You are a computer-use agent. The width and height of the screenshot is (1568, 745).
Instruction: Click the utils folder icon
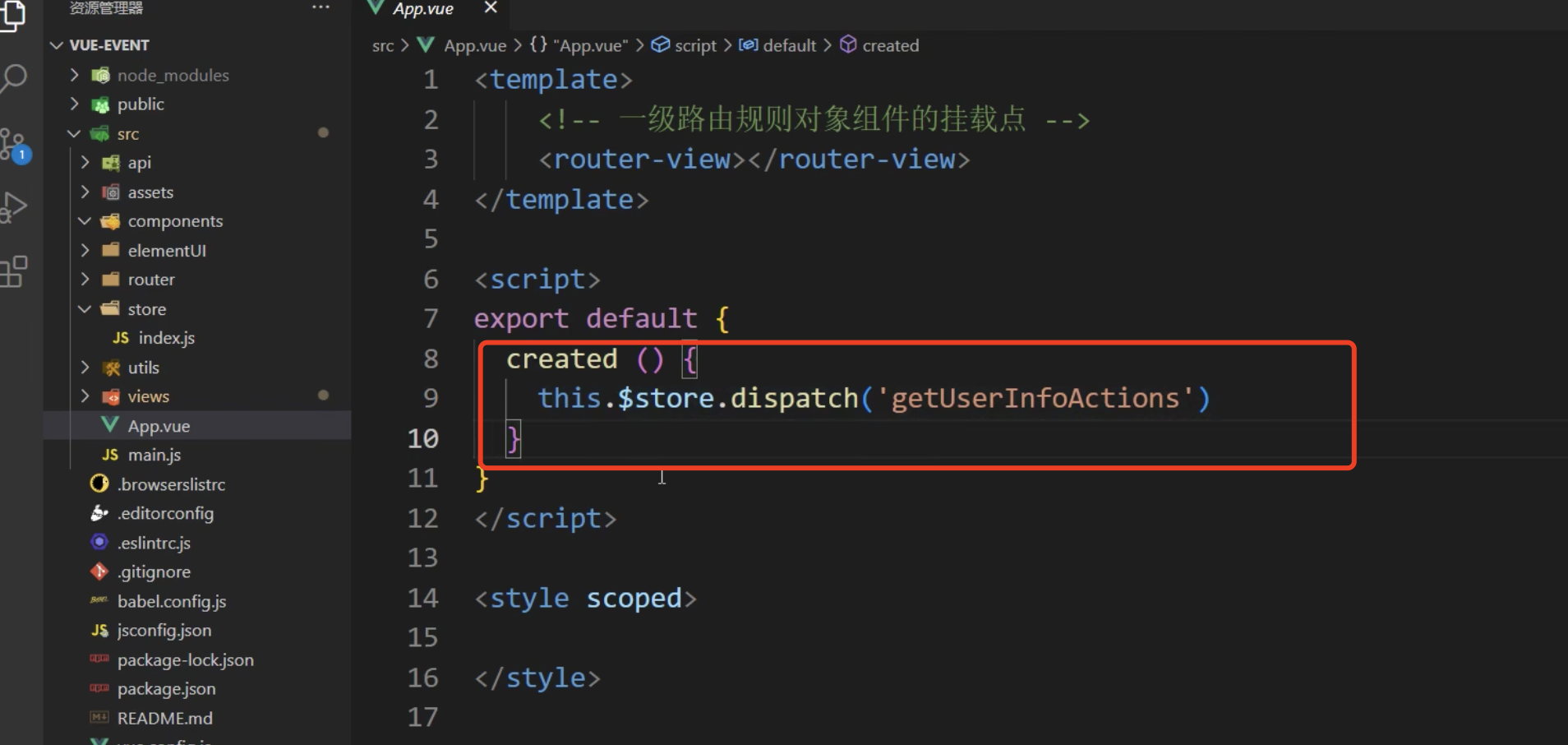coord(110,368)
